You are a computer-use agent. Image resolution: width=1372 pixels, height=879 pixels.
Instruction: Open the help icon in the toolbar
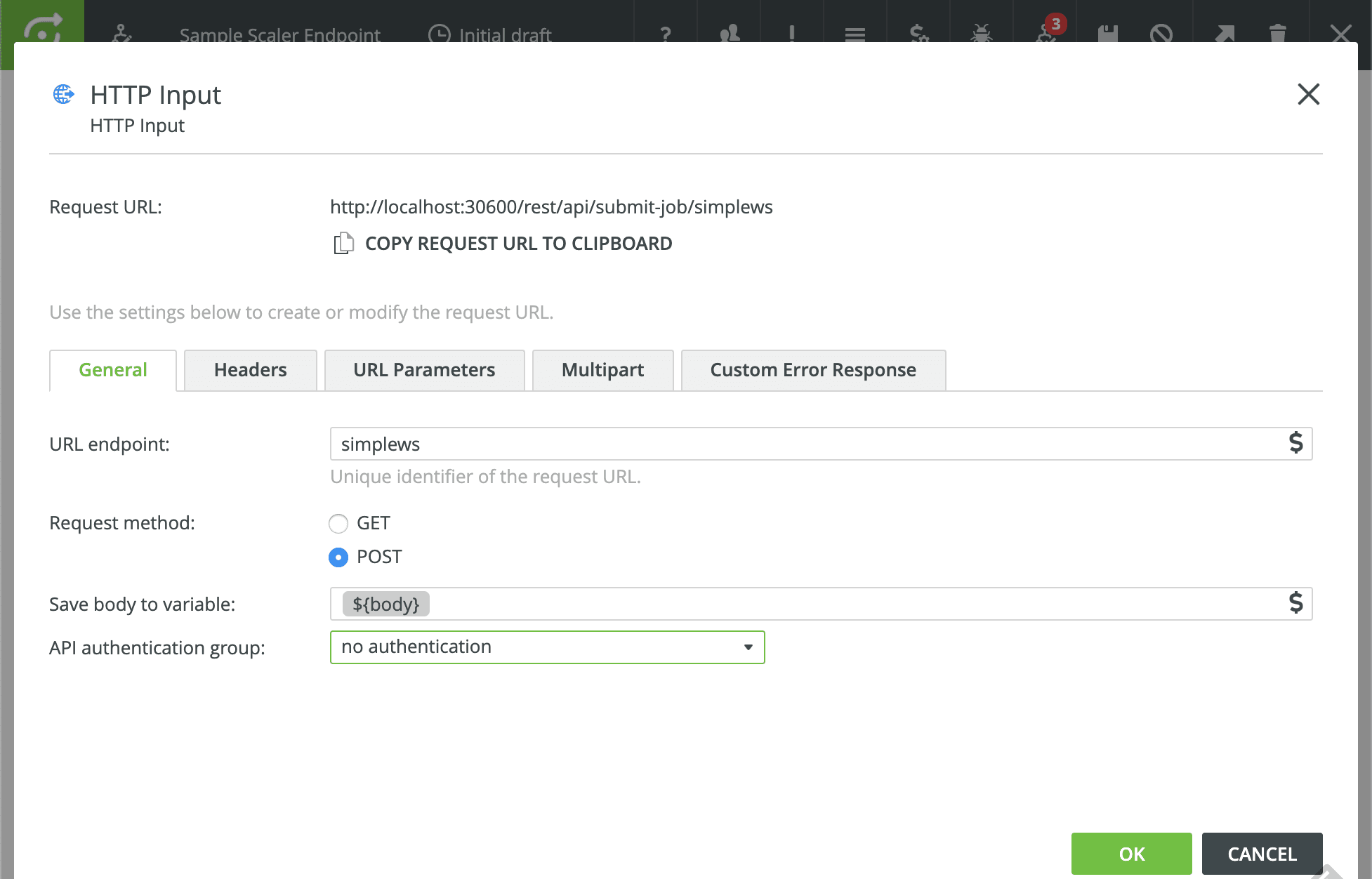pos(666,34)
